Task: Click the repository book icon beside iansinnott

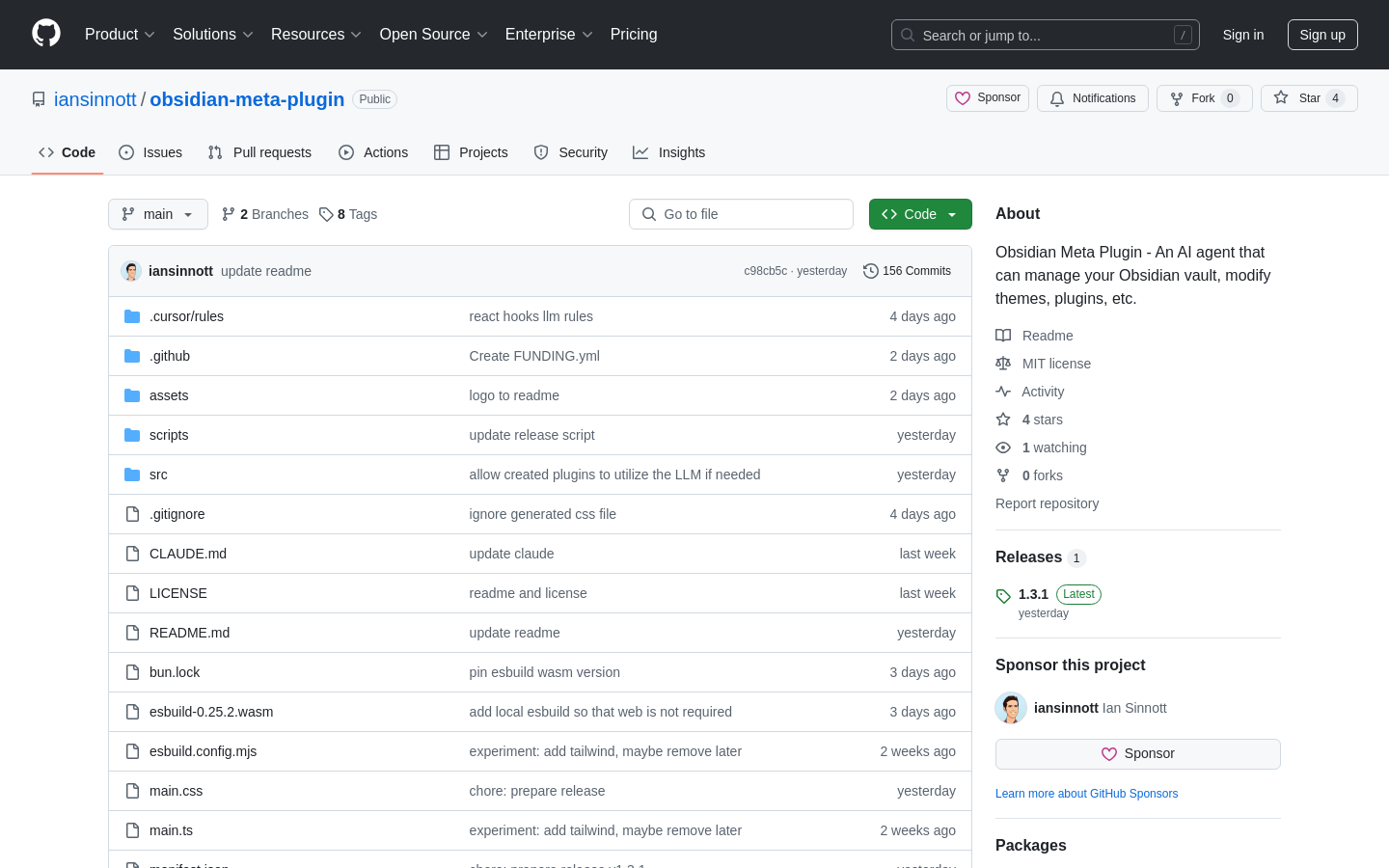Action: [39, 99]
